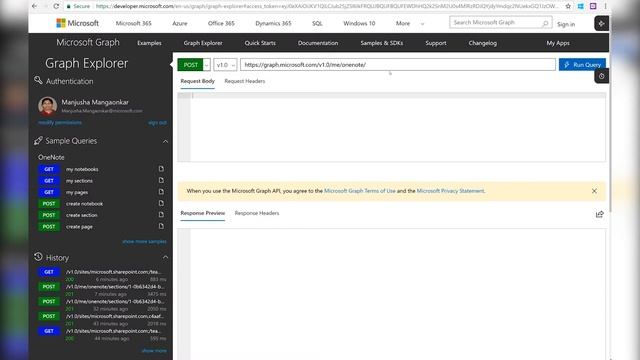Select the 'create notebook' sample query
This screenshot has width=640, height=360.
(84, 204)
